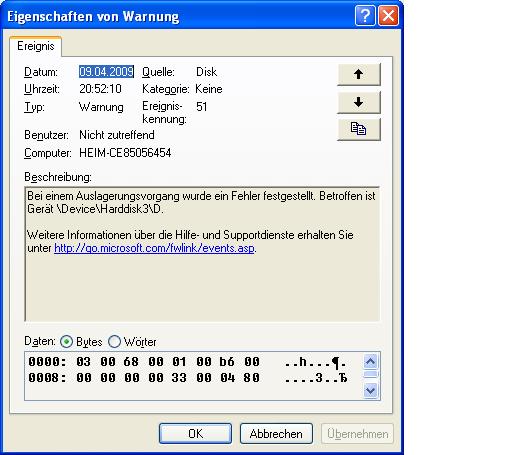Viewport: 512px width, 455px height.
Task: Click the hex data row 0008
Action: coord(188,378)
